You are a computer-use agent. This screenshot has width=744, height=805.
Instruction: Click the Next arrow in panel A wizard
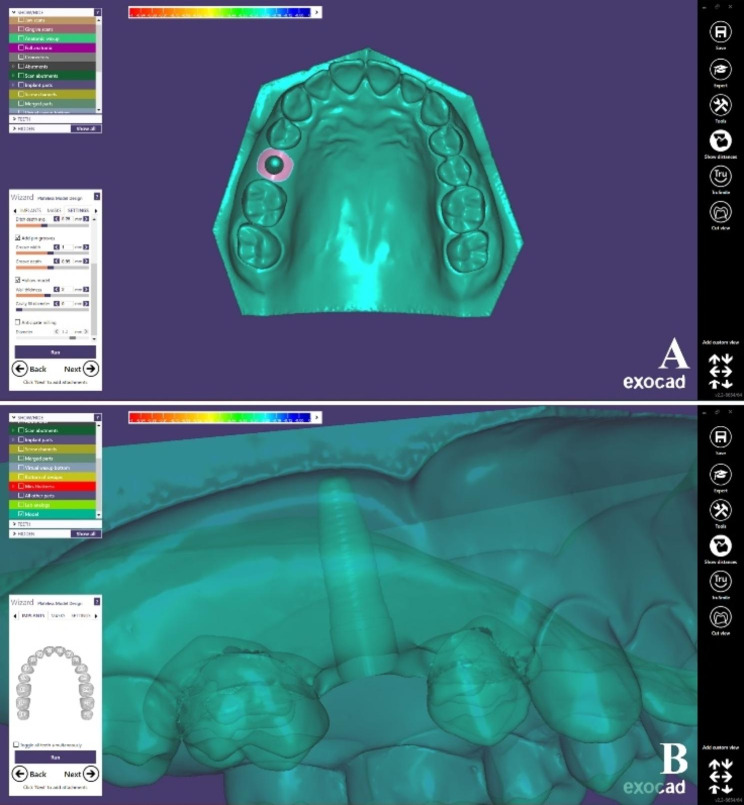click(x=91, y=369)
